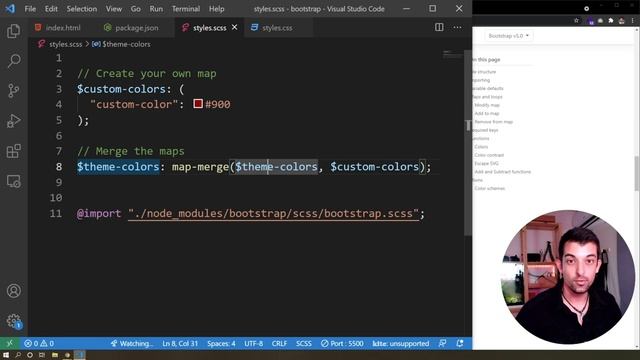
Task: Open the Run menu
Action: (x=156, y=9)
